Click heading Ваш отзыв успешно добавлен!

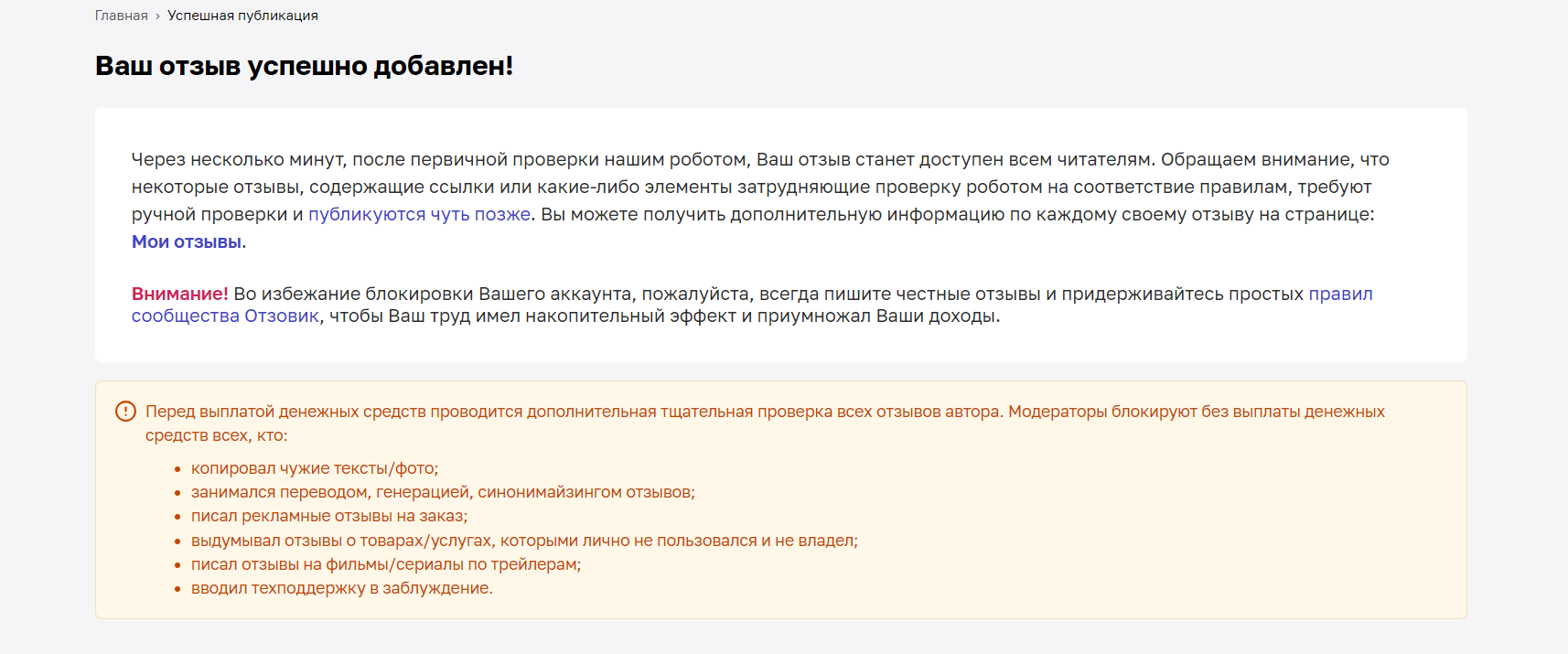pyautogui.click(x=304, y=66)
